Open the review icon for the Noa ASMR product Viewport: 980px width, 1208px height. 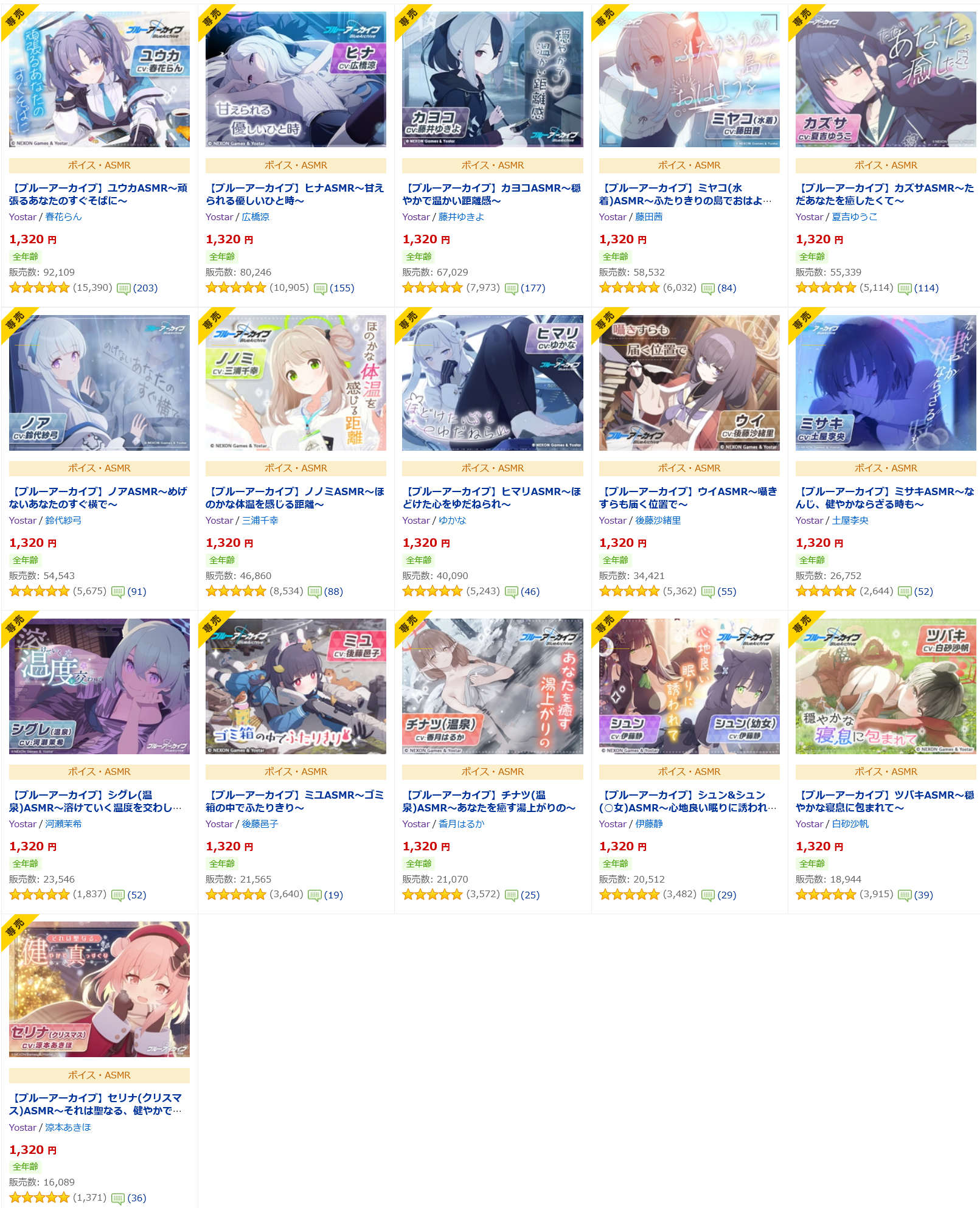click(x=118, y=592)
